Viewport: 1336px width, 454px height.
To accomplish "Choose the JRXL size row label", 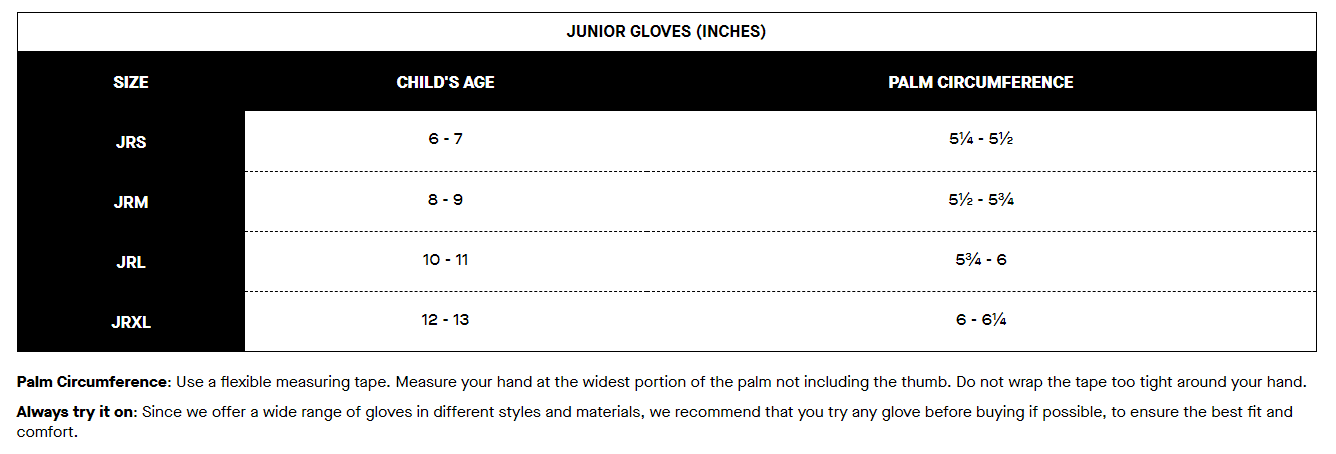I will pyautogui.click(x=131, y=322).
